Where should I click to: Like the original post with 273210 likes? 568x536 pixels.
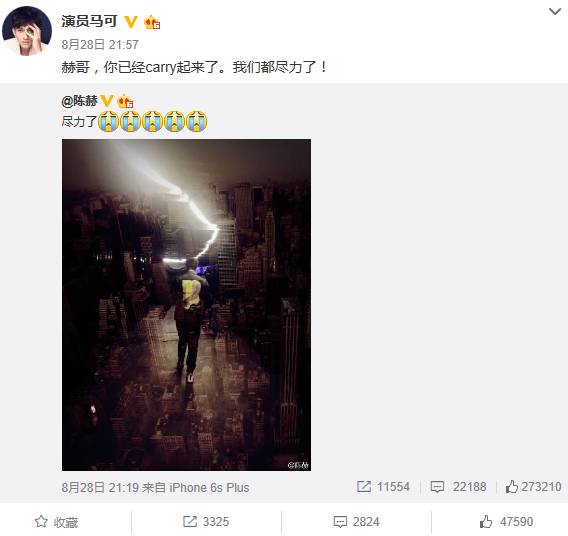[533, 486]
